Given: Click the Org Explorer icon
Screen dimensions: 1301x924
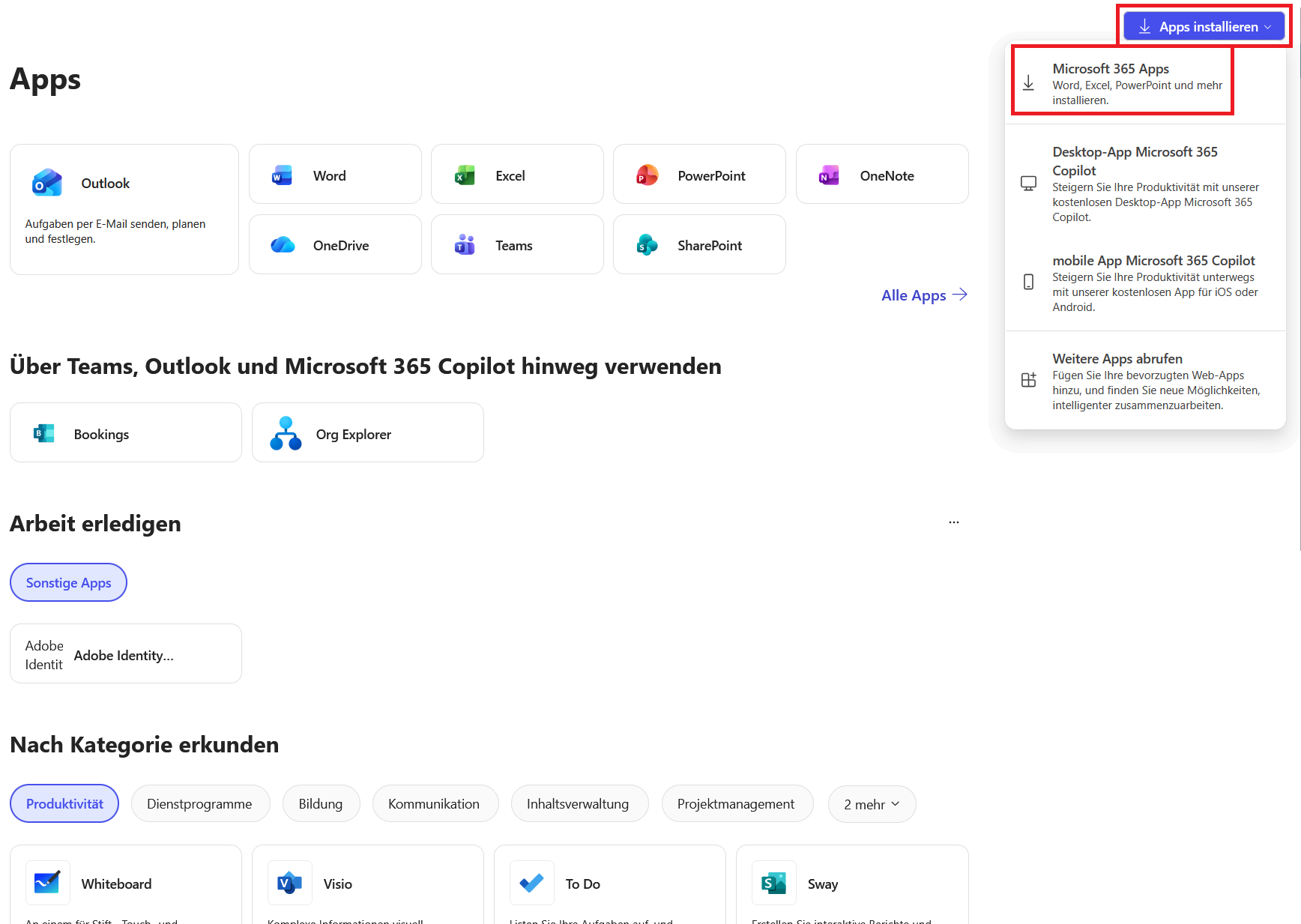Looking at the screenshot, I should 286,434.
